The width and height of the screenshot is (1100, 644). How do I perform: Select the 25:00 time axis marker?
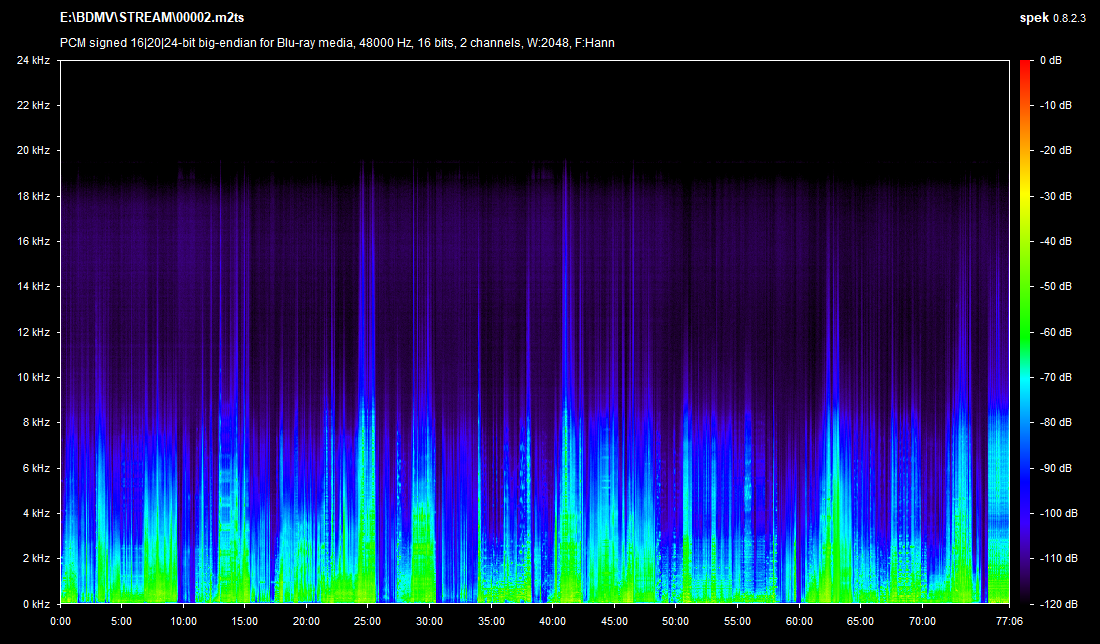point(367,621)
